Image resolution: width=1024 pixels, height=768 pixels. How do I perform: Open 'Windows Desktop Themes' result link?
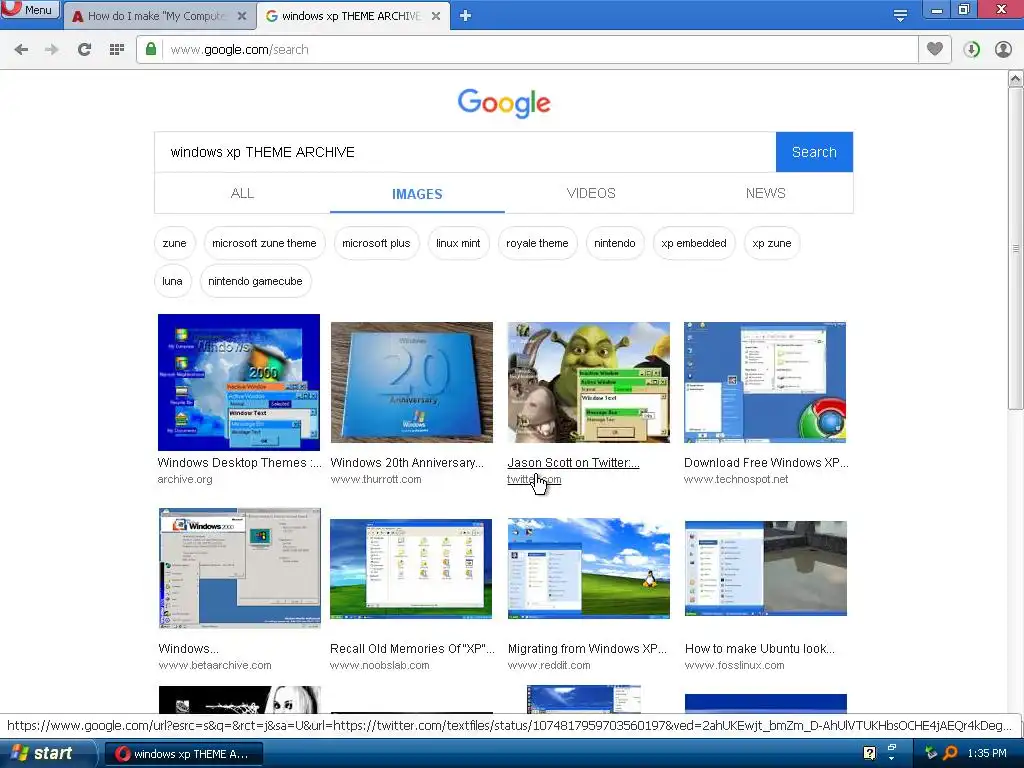click(x=240, y=462)
